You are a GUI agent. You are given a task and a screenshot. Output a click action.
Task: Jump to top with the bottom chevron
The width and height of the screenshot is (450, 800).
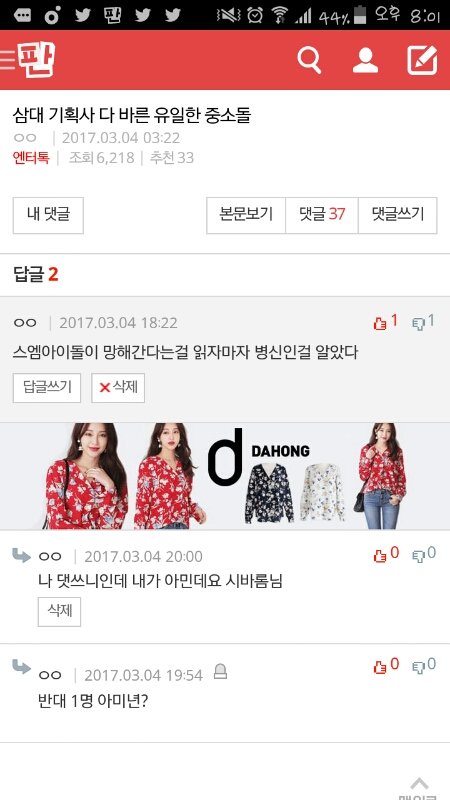(x=419, y=783)
